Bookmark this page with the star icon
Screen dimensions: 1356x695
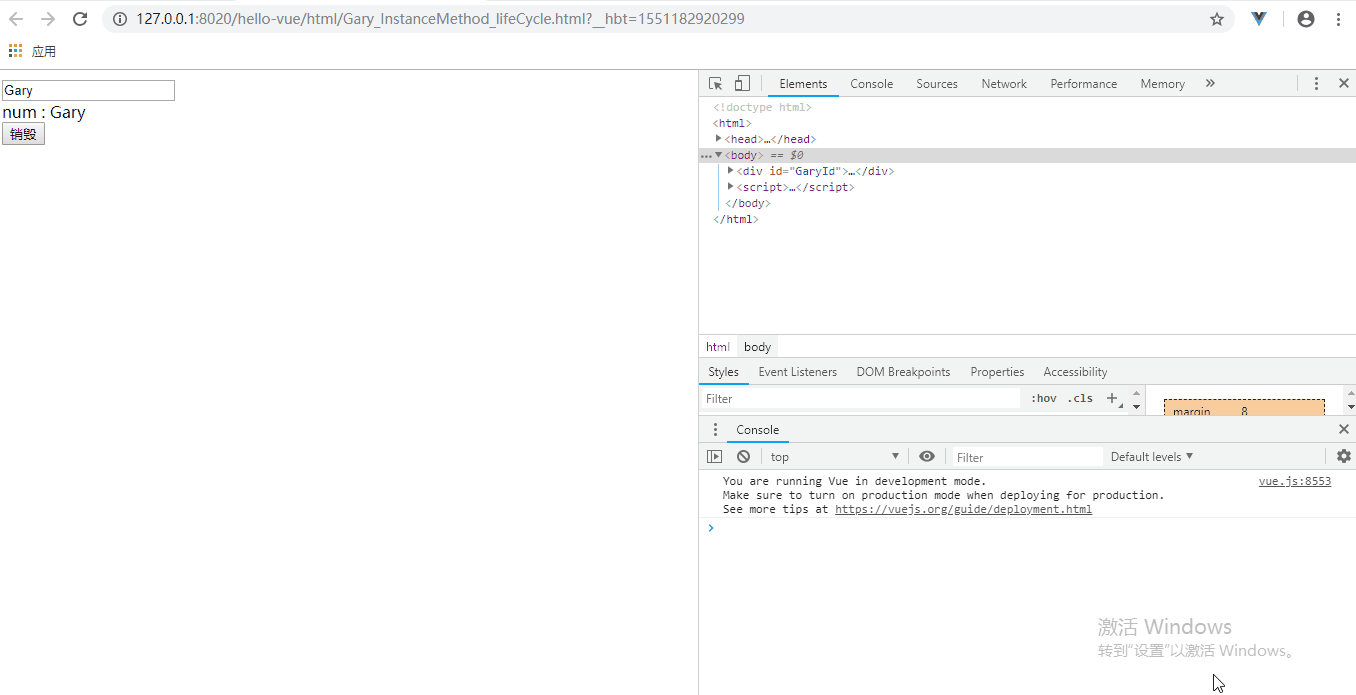[1217, 19]
